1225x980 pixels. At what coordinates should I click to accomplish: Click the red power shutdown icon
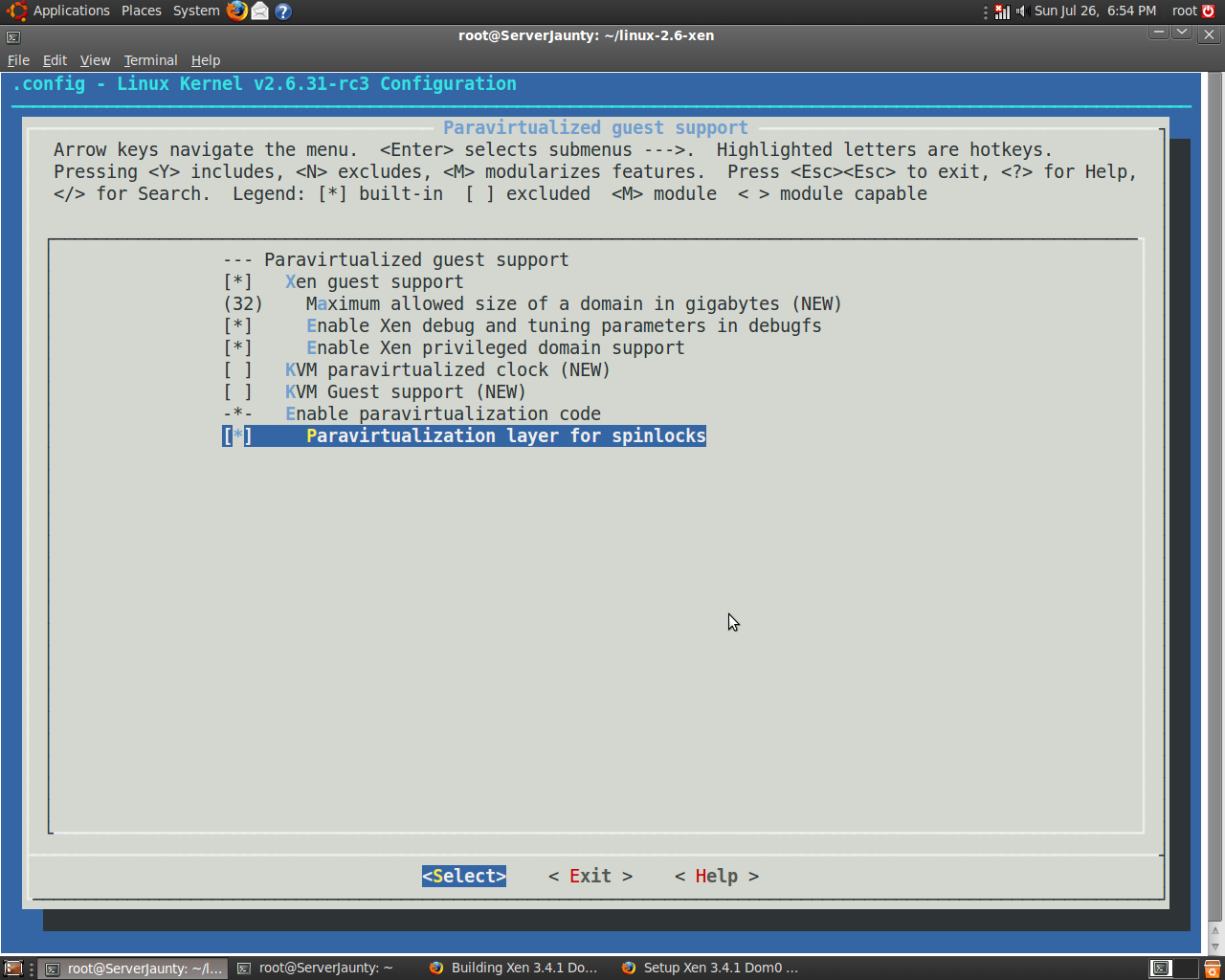click(1209, 11)
